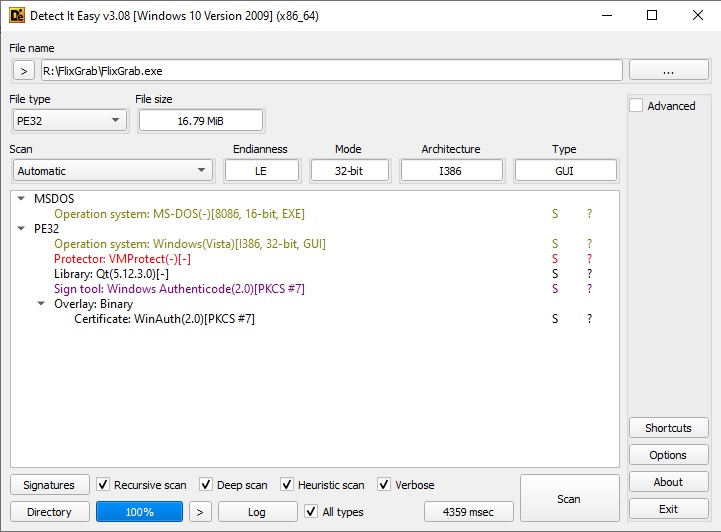Click the S on the MS-DOS operation system row
Image resolution: width=721 pixels, height=532 pixels.
pyautogui.click(x=555, y=214)
